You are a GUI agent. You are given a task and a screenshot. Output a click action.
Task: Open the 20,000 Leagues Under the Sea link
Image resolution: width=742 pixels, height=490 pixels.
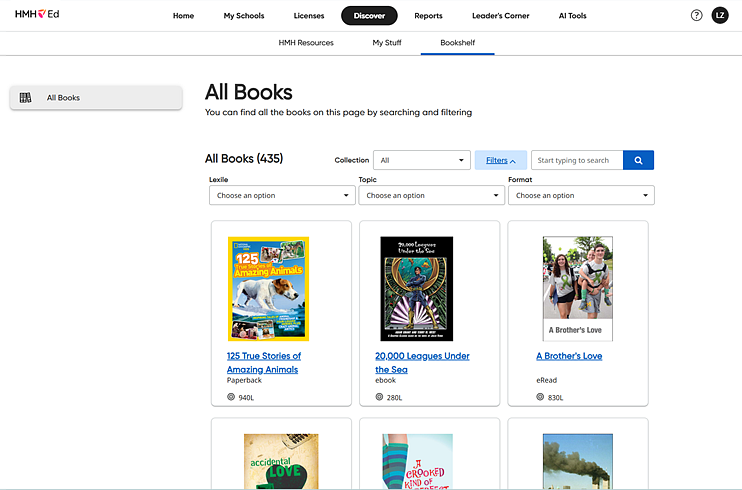(x=422, y=363)
